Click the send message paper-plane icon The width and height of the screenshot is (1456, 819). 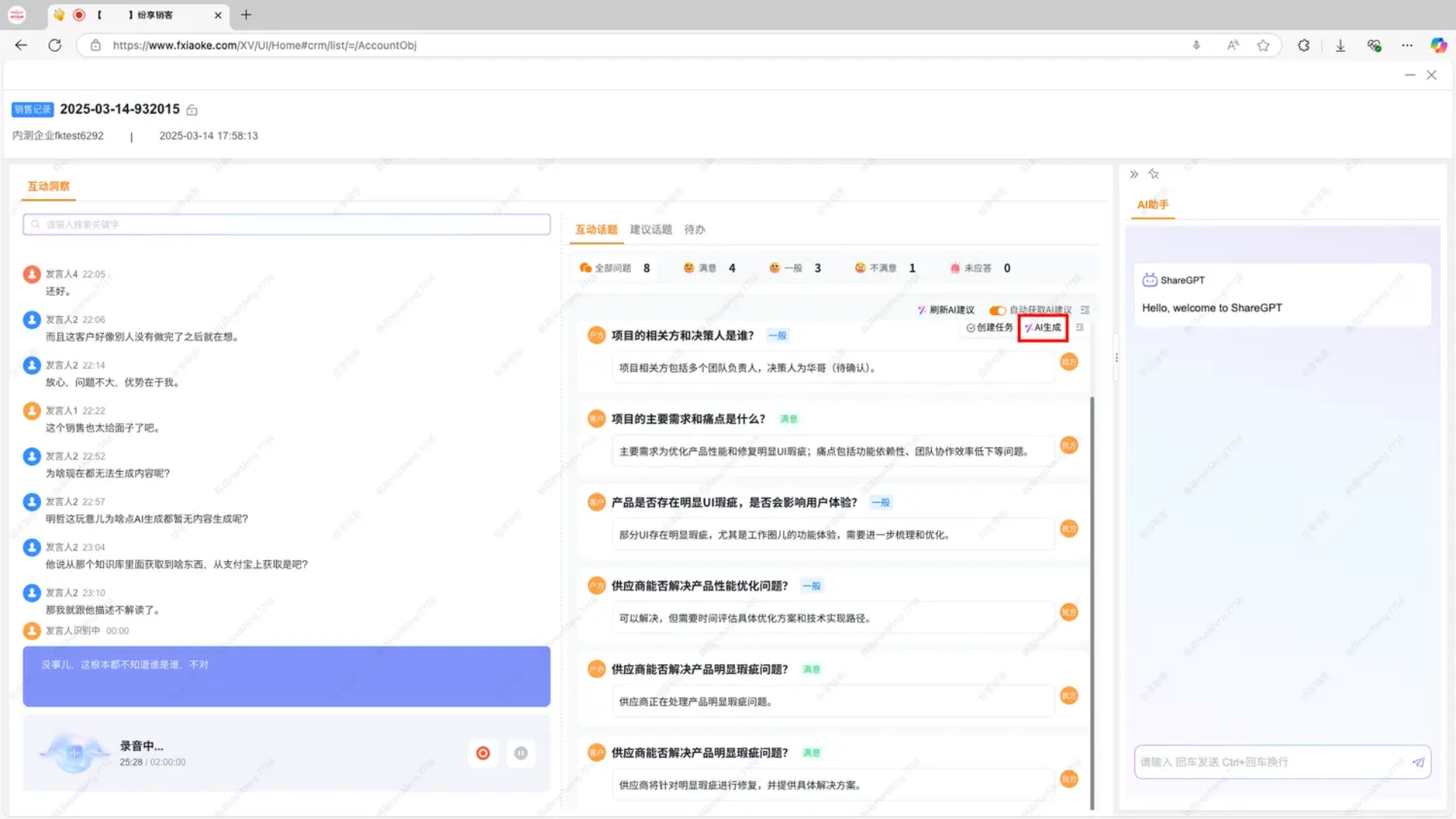click(1418, 762)
